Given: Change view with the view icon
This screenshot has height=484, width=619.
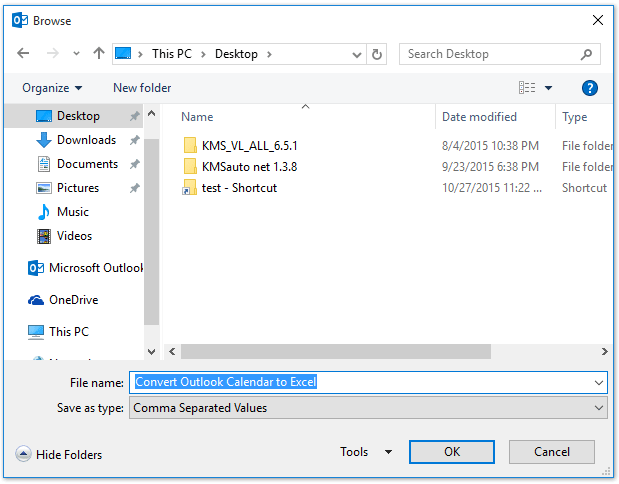Looking at the screenshot, I should click(527, 88).
